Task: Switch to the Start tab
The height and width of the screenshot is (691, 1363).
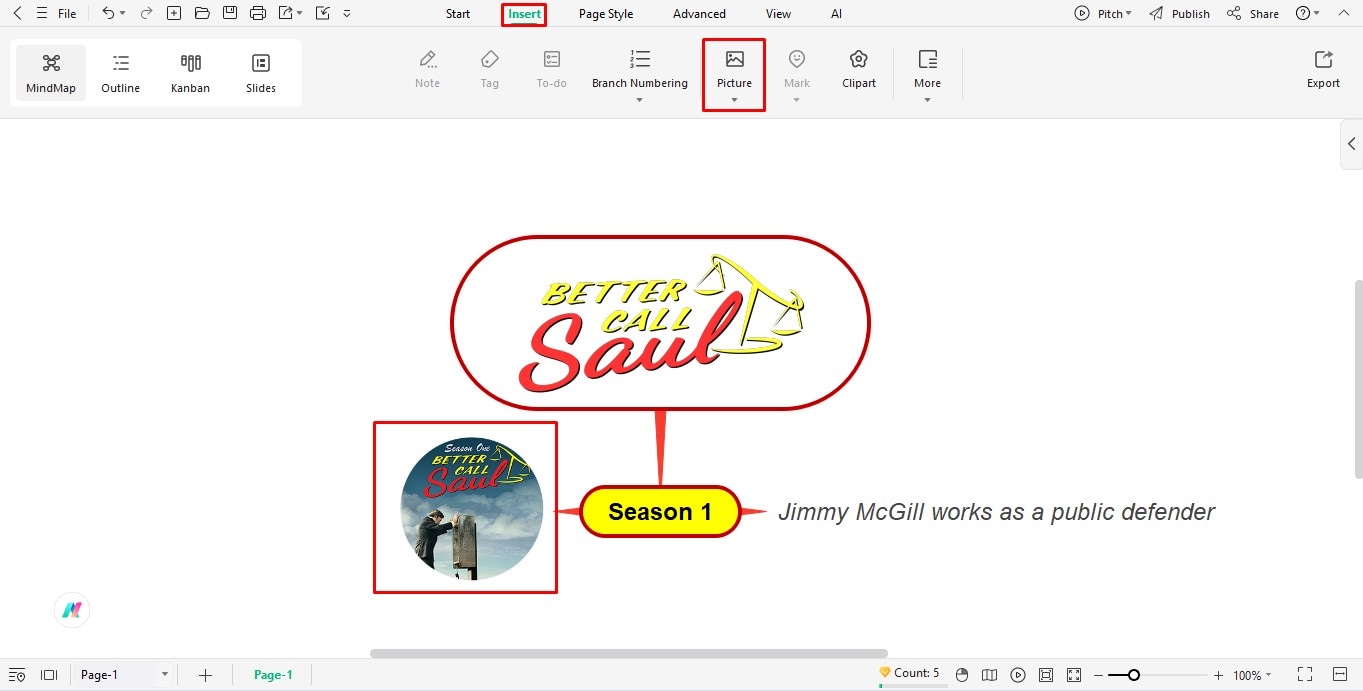Action: pyautogui.click(x=458, y=14)
